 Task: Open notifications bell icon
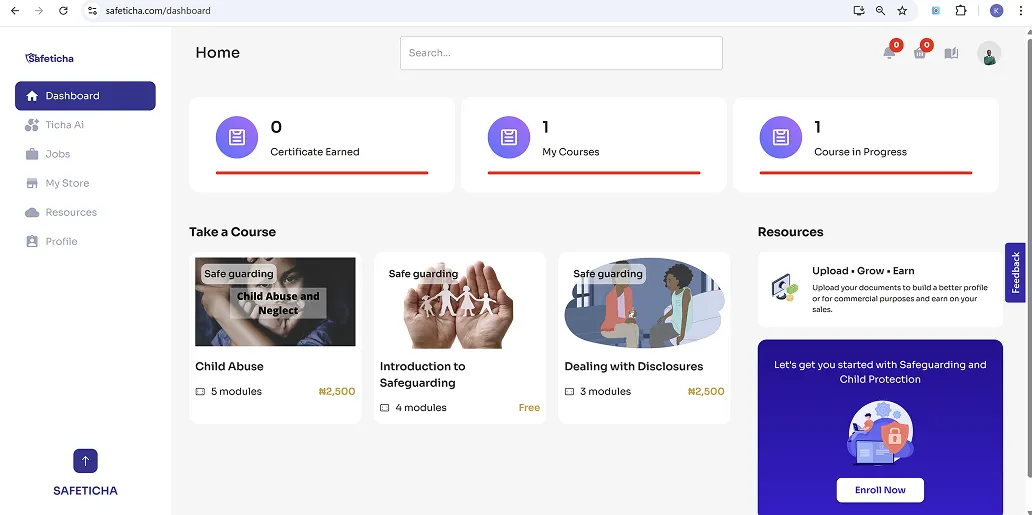889,53
